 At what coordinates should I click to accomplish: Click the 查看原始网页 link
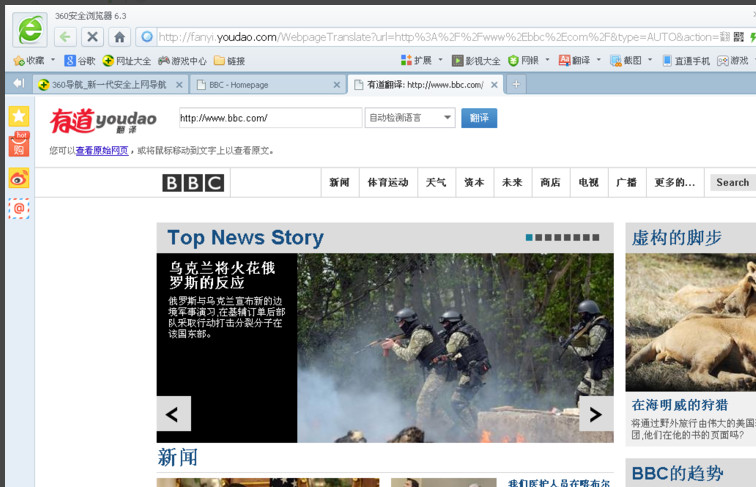point(102,151)
